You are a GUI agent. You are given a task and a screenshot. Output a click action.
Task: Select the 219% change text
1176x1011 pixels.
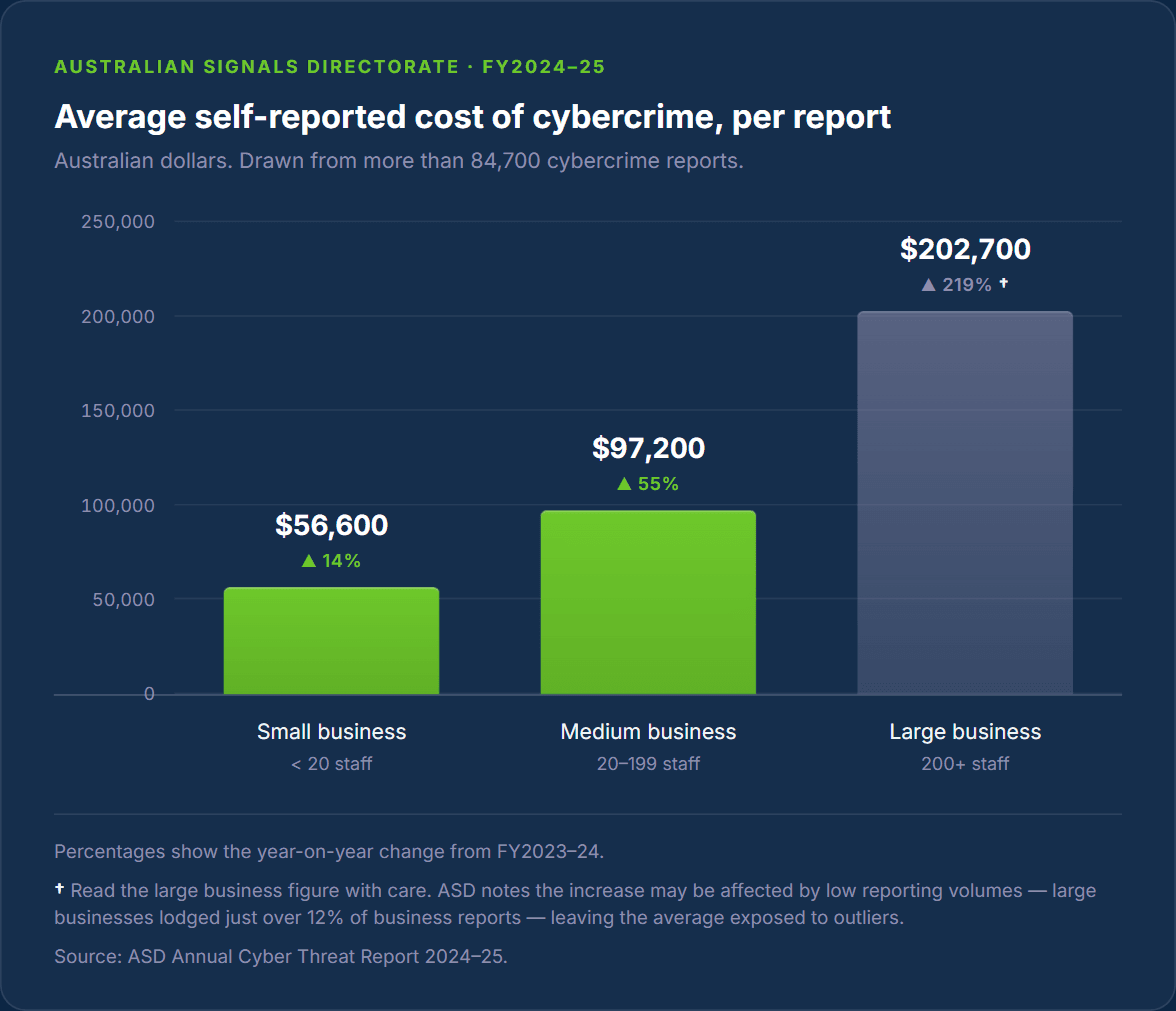967,285
